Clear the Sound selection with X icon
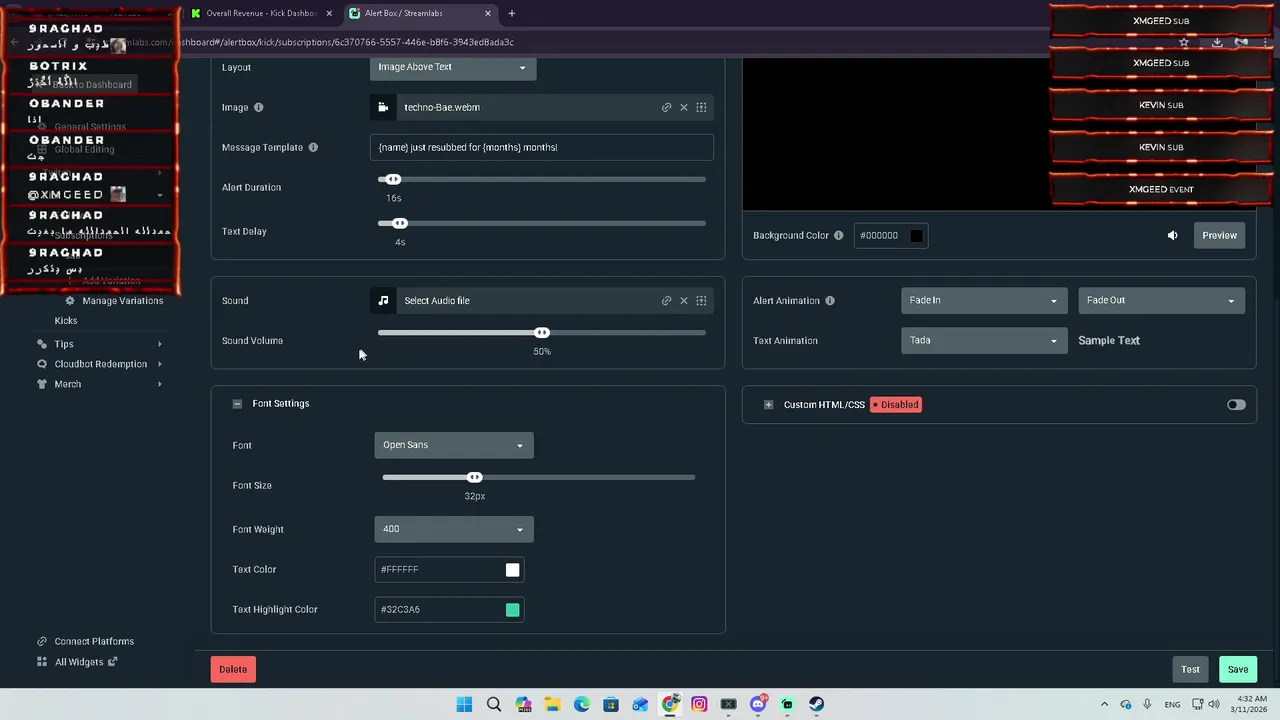The image size is (1280, 720). 684,300
